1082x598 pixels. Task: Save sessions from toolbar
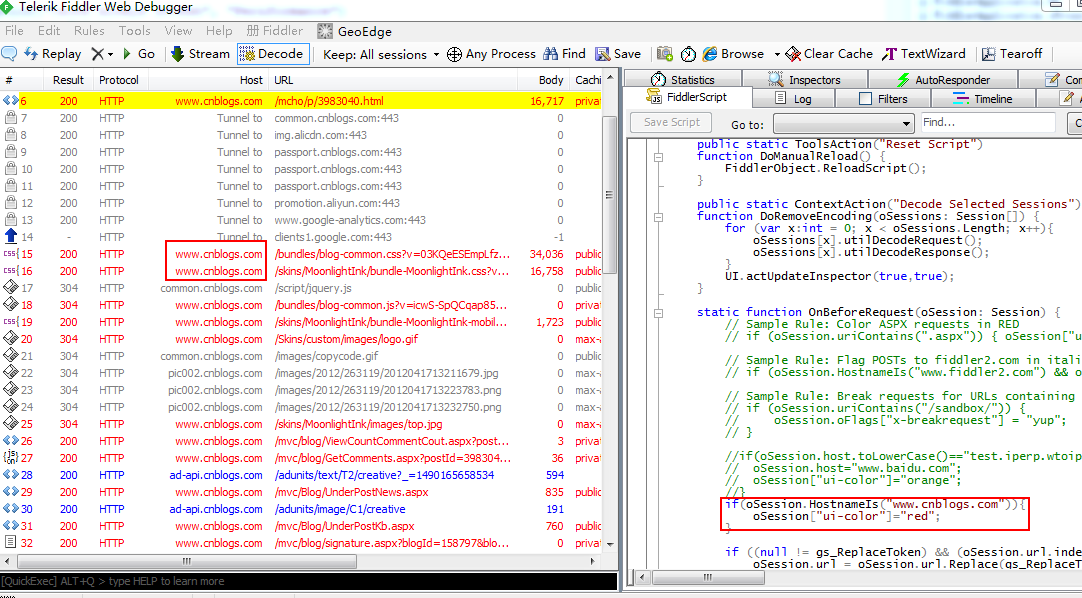(618, 54)
